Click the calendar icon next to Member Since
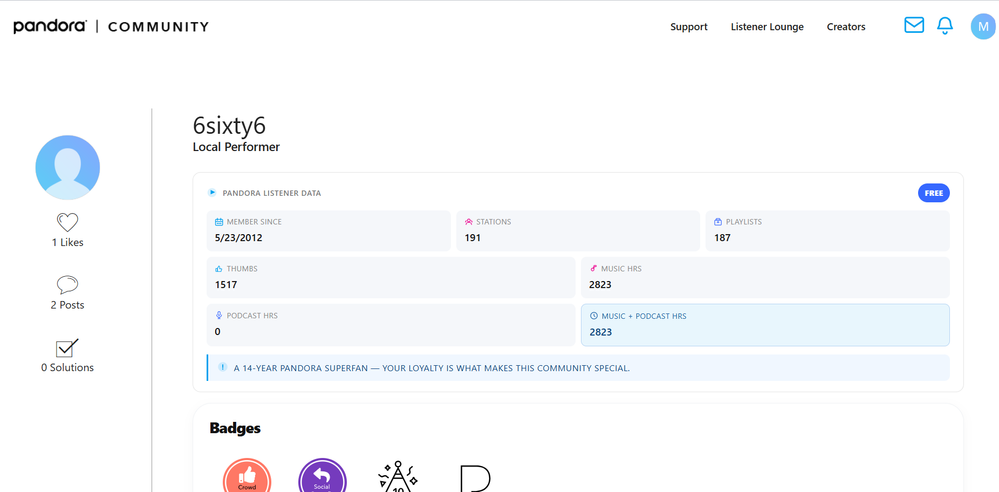Image resolution: width=999 pixels, height=492 pixels. tap(219, 222)
